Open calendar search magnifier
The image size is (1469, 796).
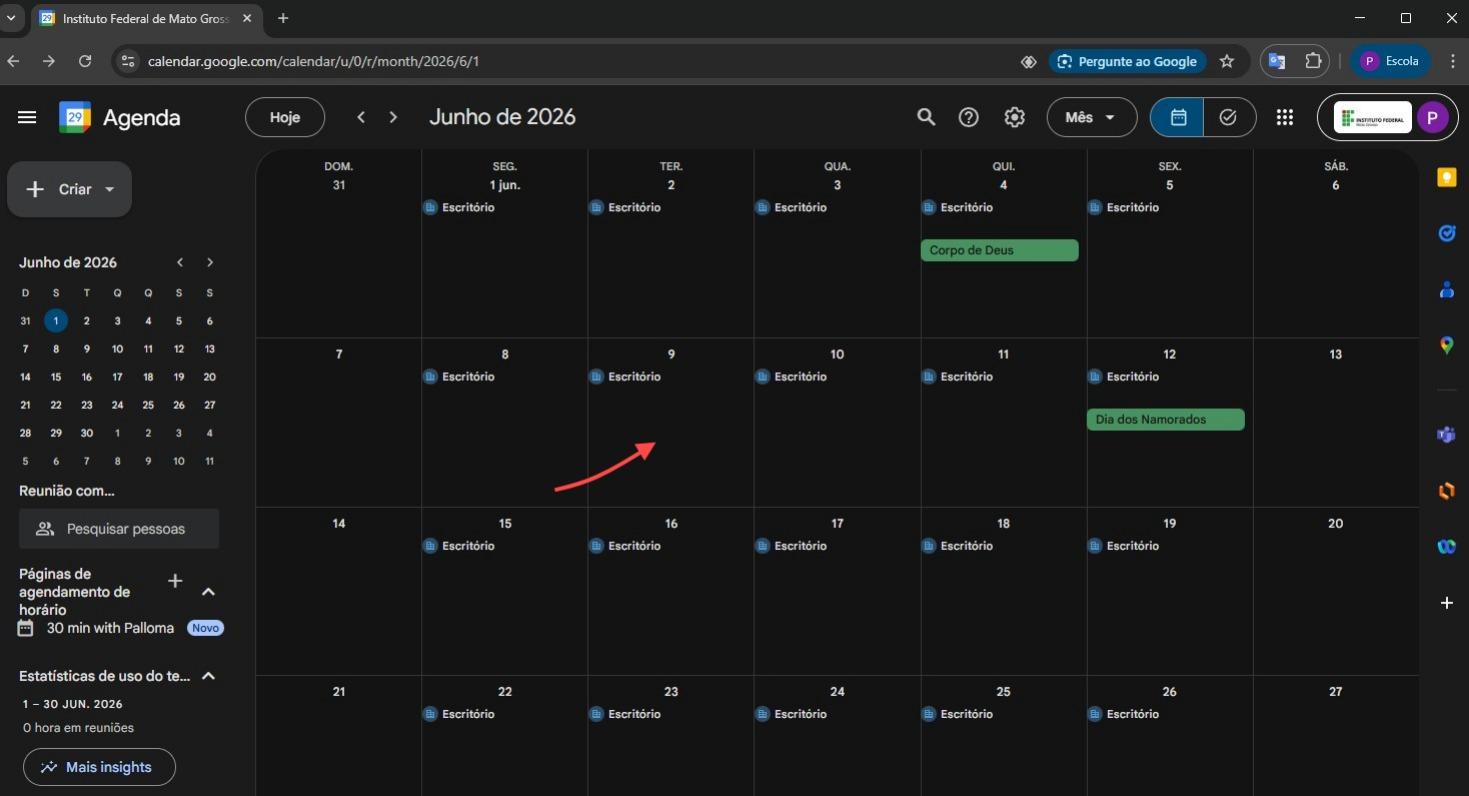[x=926, y=117]
